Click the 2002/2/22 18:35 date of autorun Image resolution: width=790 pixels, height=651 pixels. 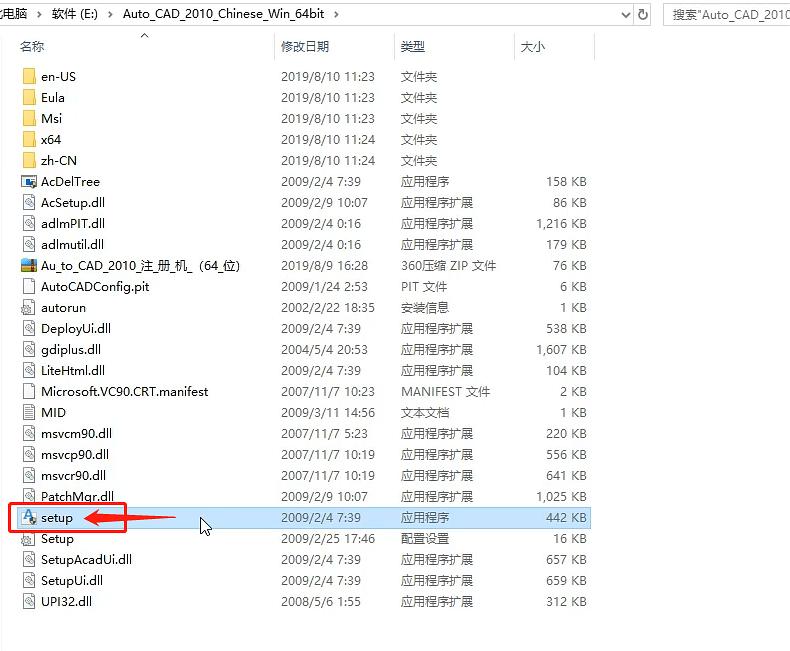(328, 308)
